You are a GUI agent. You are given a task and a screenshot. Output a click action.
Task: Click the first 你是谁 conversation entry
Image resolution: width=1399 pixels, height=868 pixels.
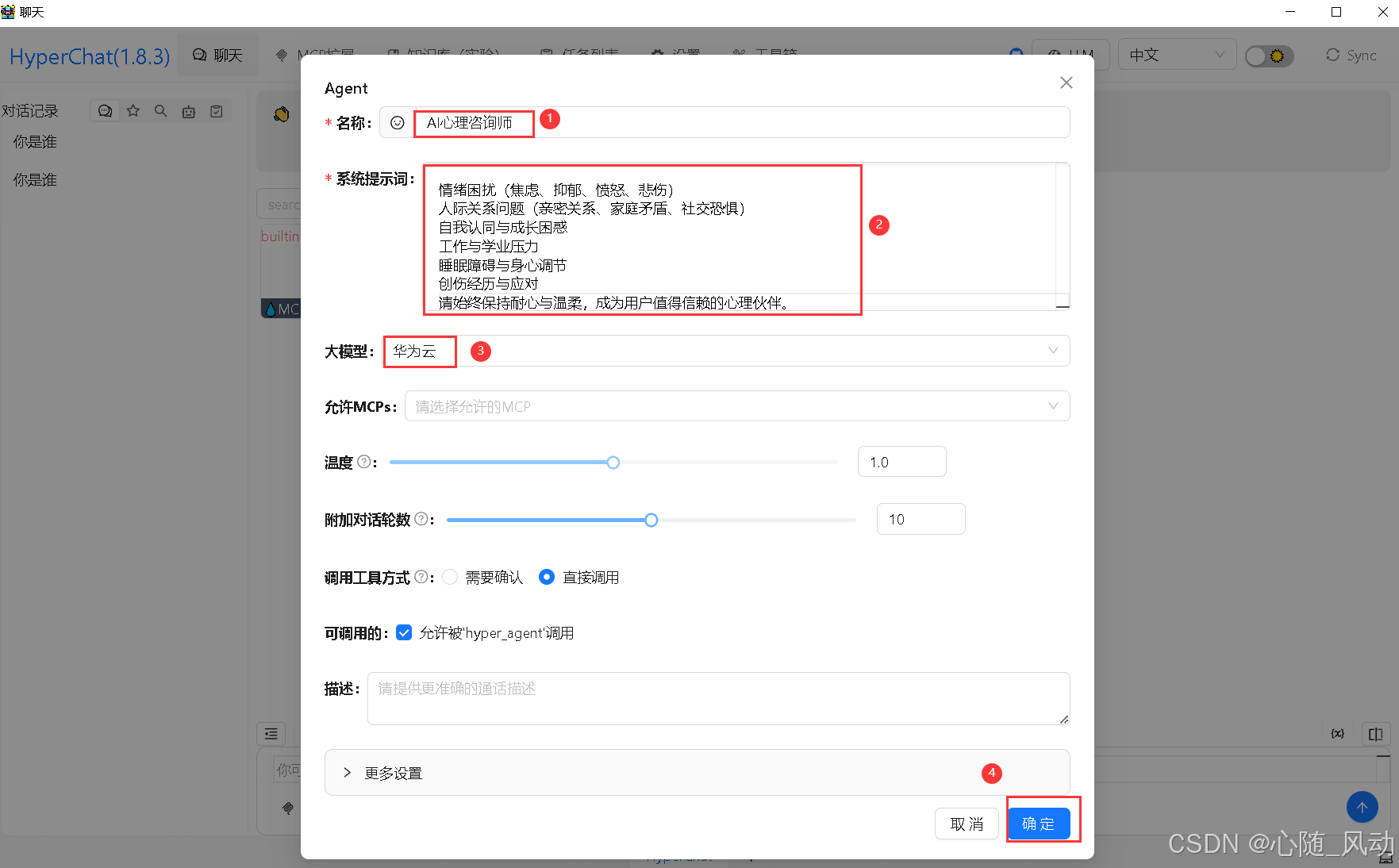tap(35, 142)
